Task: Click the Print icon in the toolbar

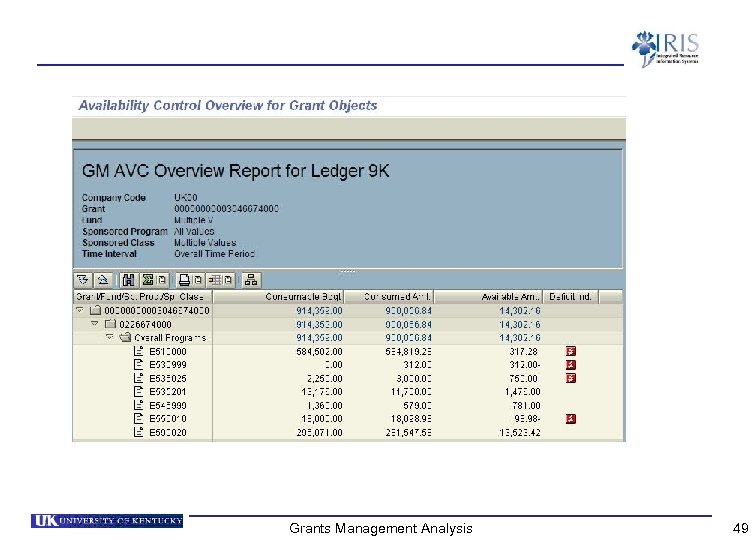Action: 184,280
